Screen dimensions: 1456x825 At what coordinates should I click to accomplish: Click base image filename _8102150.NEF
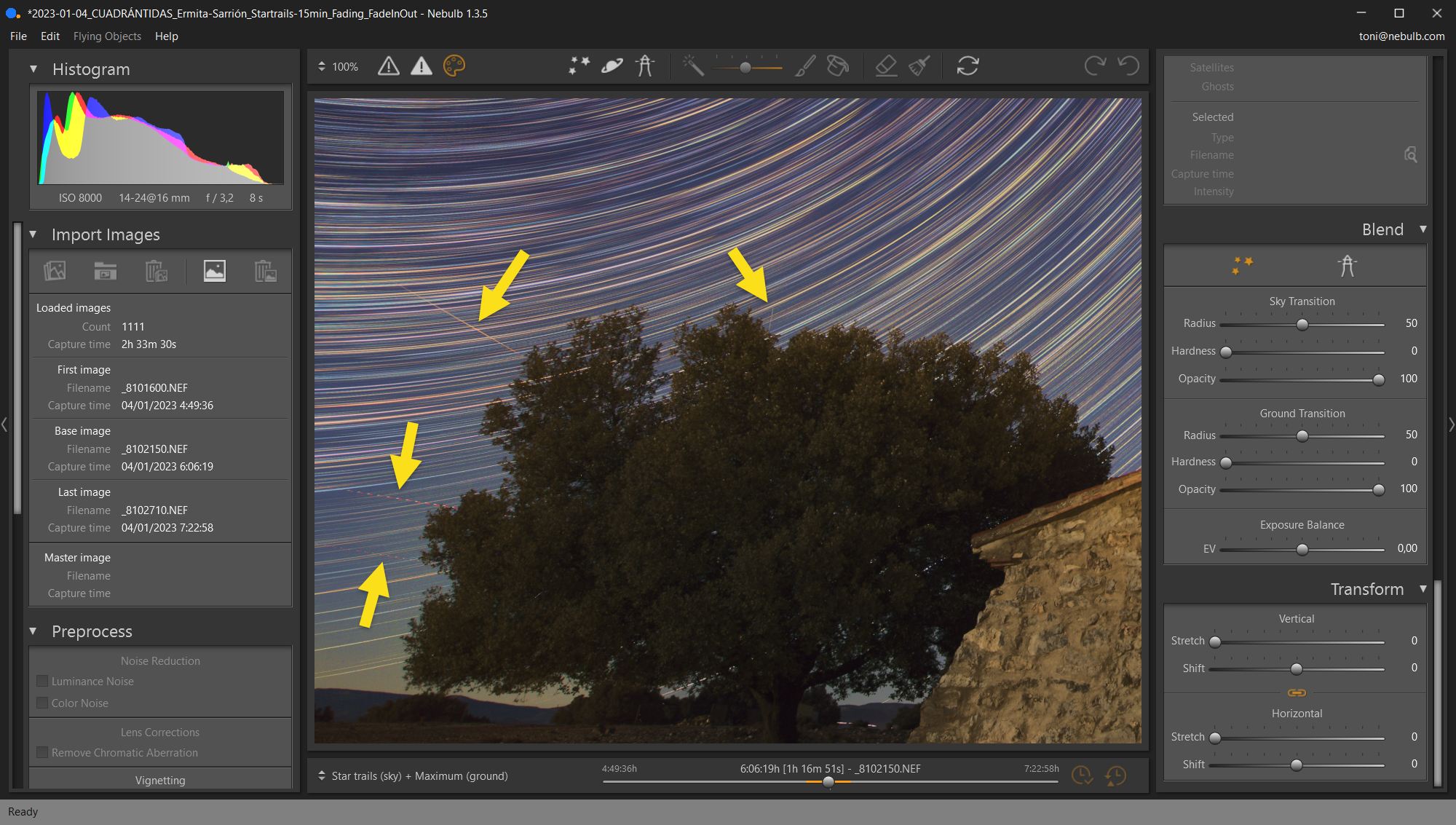click(x=154, y=449)
